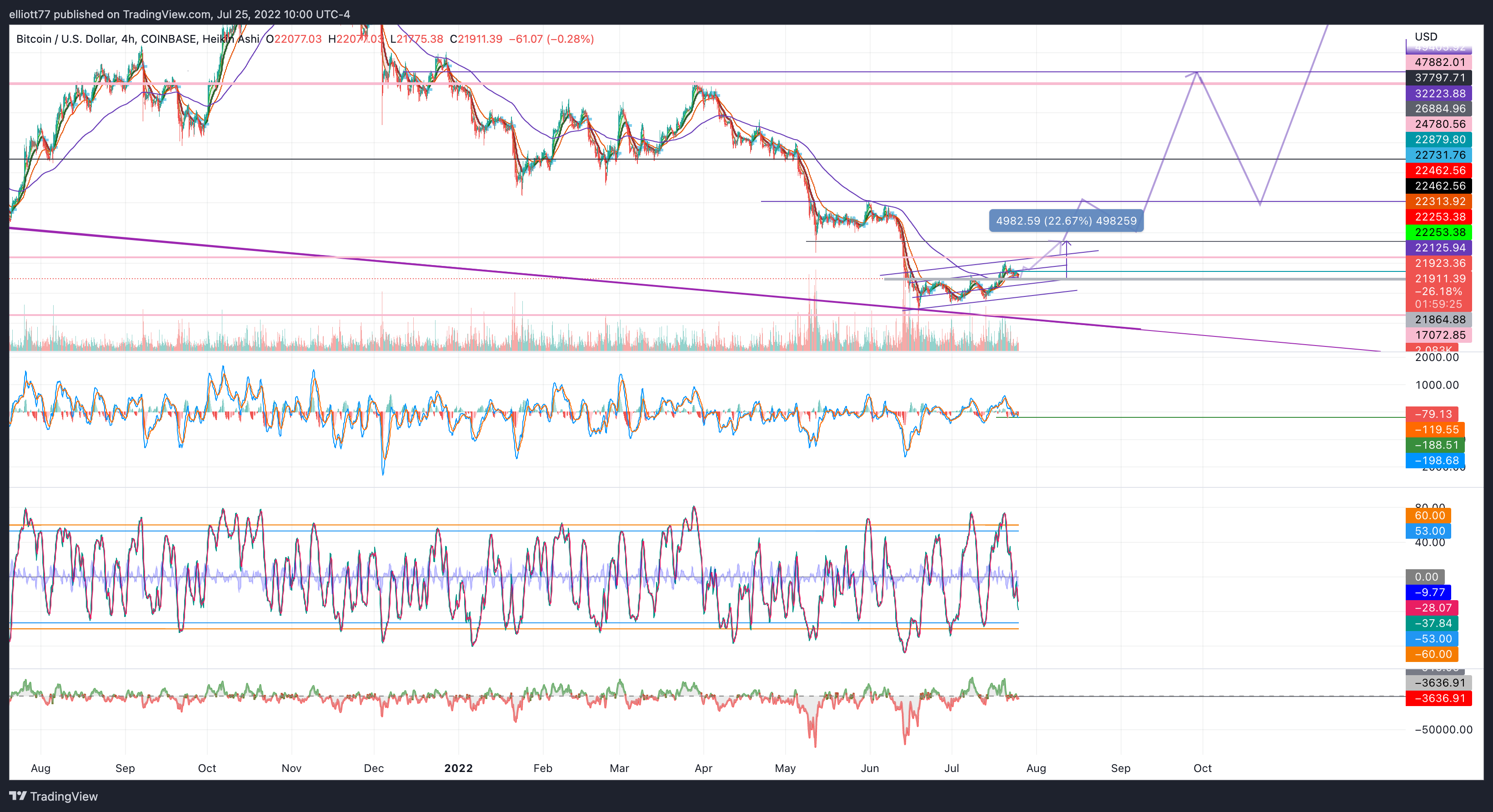Click the measurement label '4982.59 (22.67%) 498259'

(1067, 221)
